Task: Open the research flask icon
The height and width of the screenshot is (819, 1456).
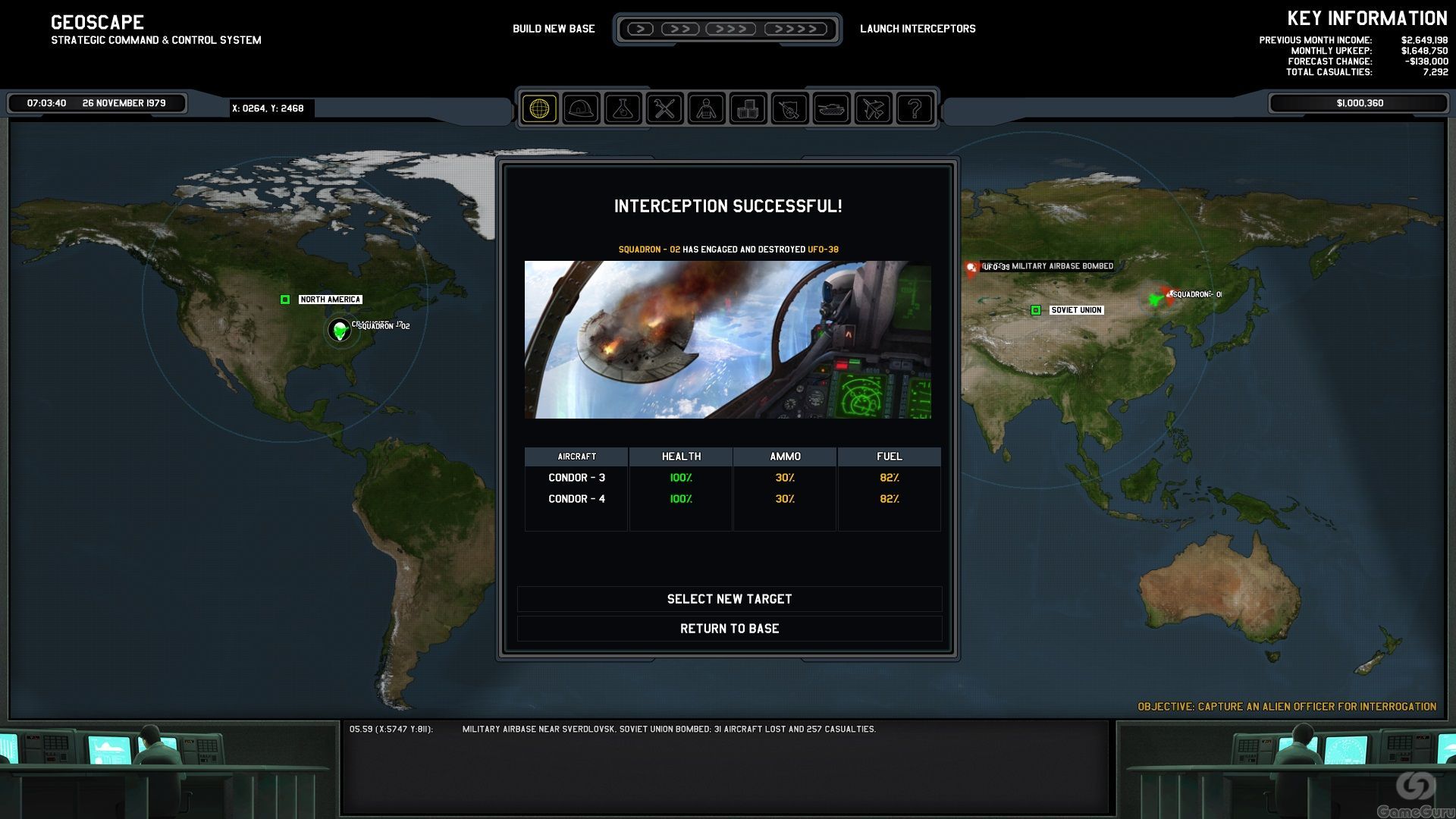Action: point(623,108)
